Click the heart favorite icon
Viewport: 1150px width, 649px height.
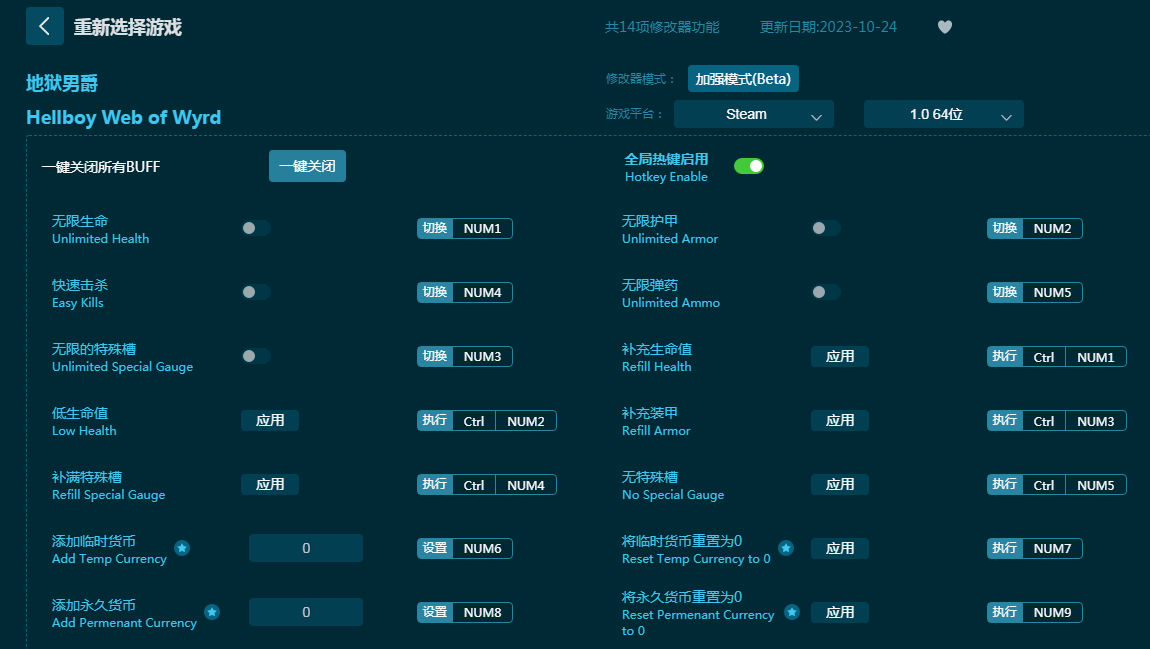[x=944, y=27]
